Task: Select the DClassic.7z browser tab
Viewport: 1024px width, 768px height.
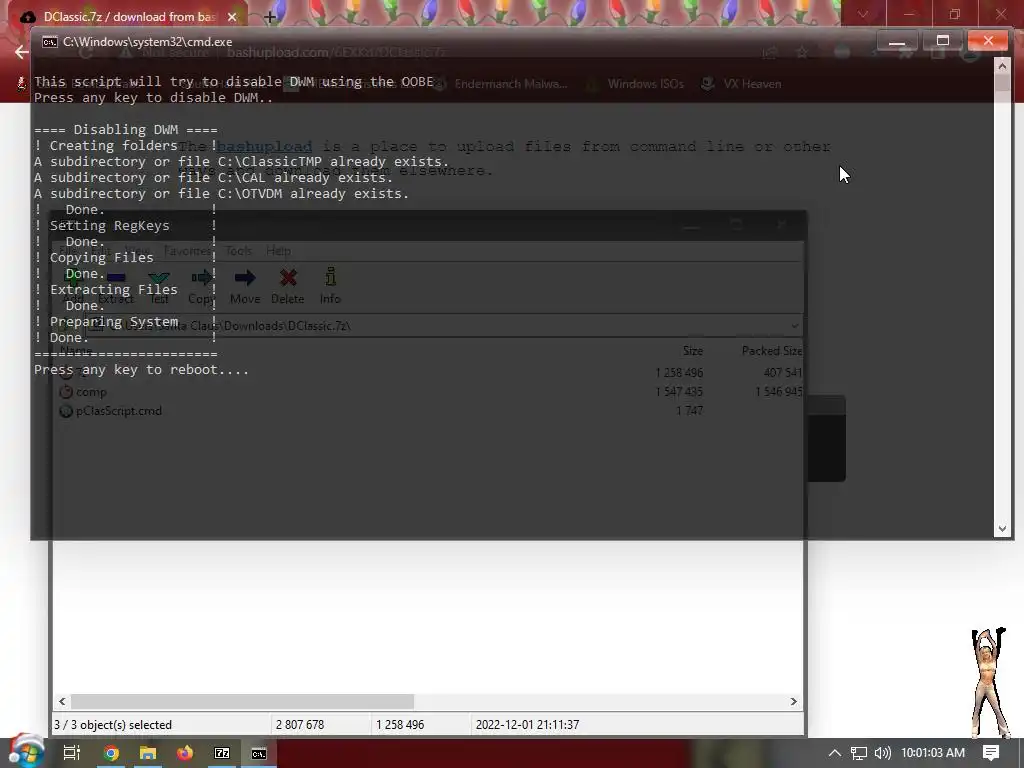Action: tap(129, 17)
